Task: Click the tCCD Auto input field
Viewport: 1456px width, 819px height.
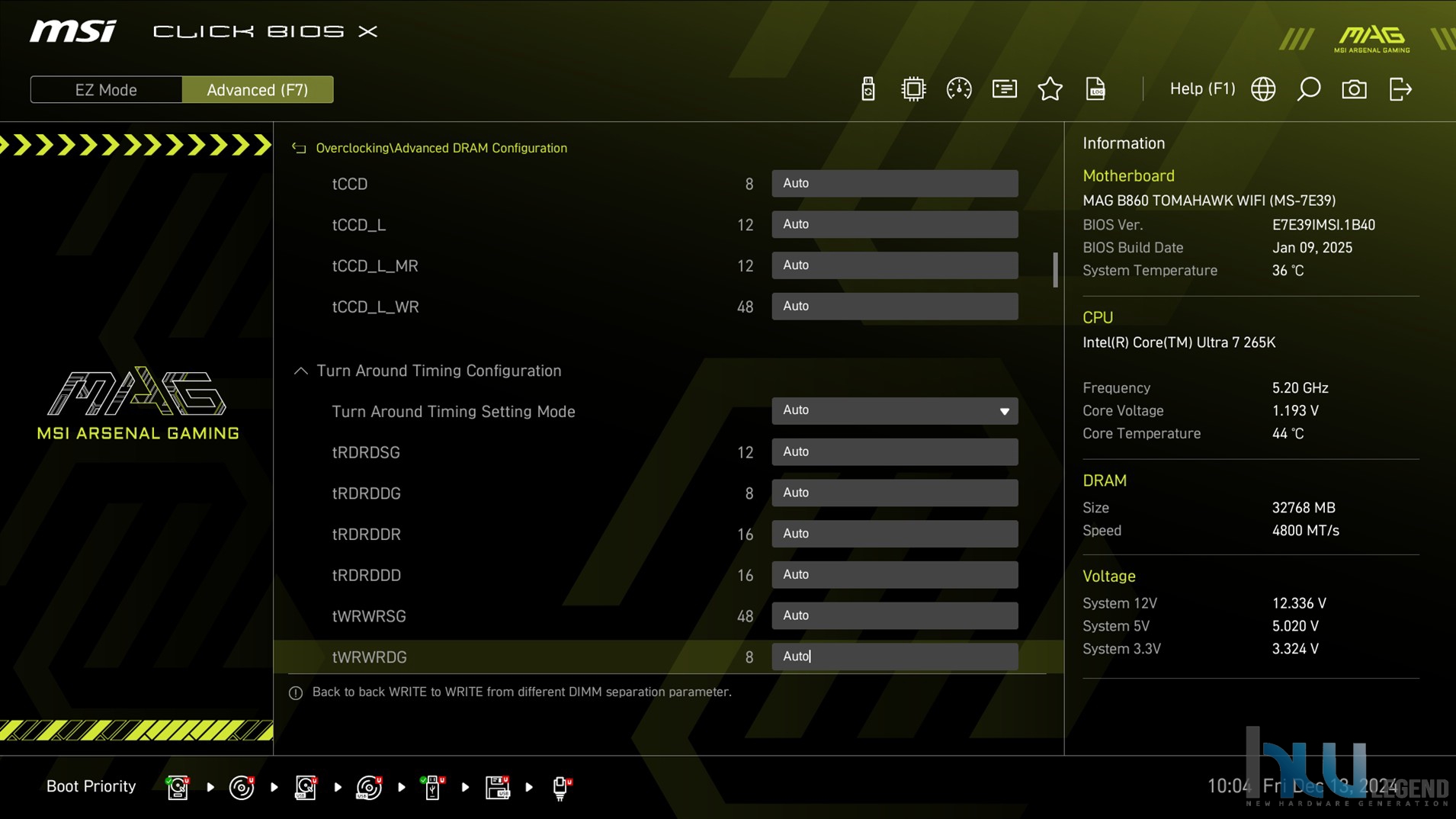Action: (x=894, y=183)
